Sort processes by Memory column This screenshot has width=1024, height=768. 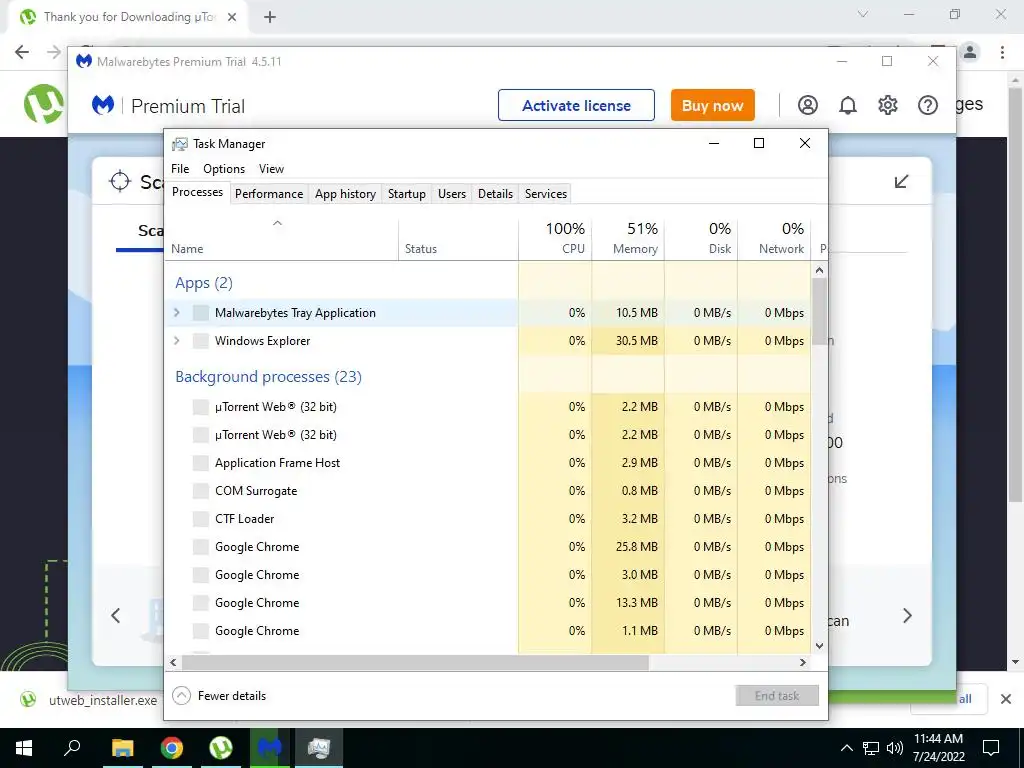point(628,239)
